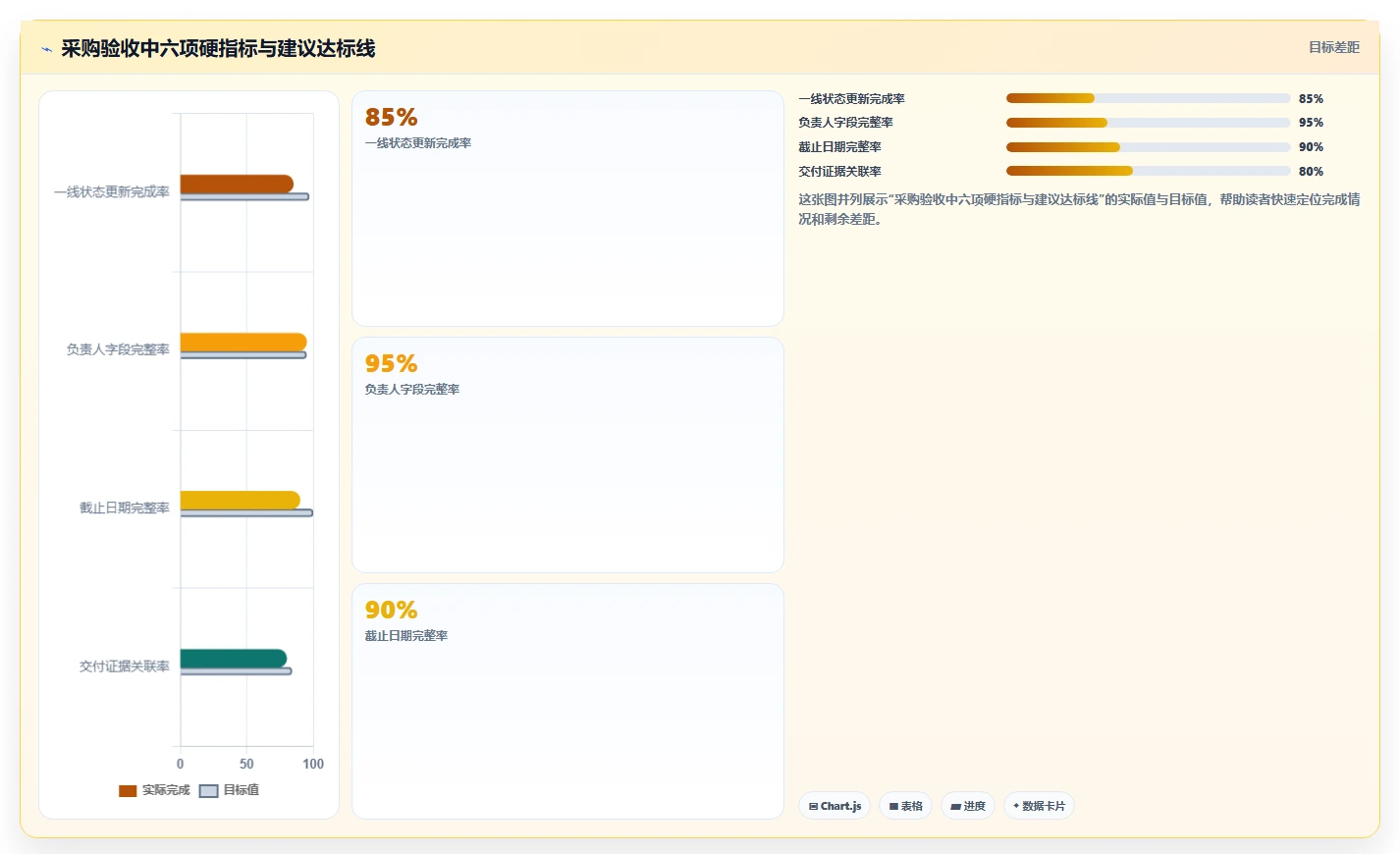
Task: Click the 一线状态更新完成率 chart axis label
Action: tap(112, 192)
